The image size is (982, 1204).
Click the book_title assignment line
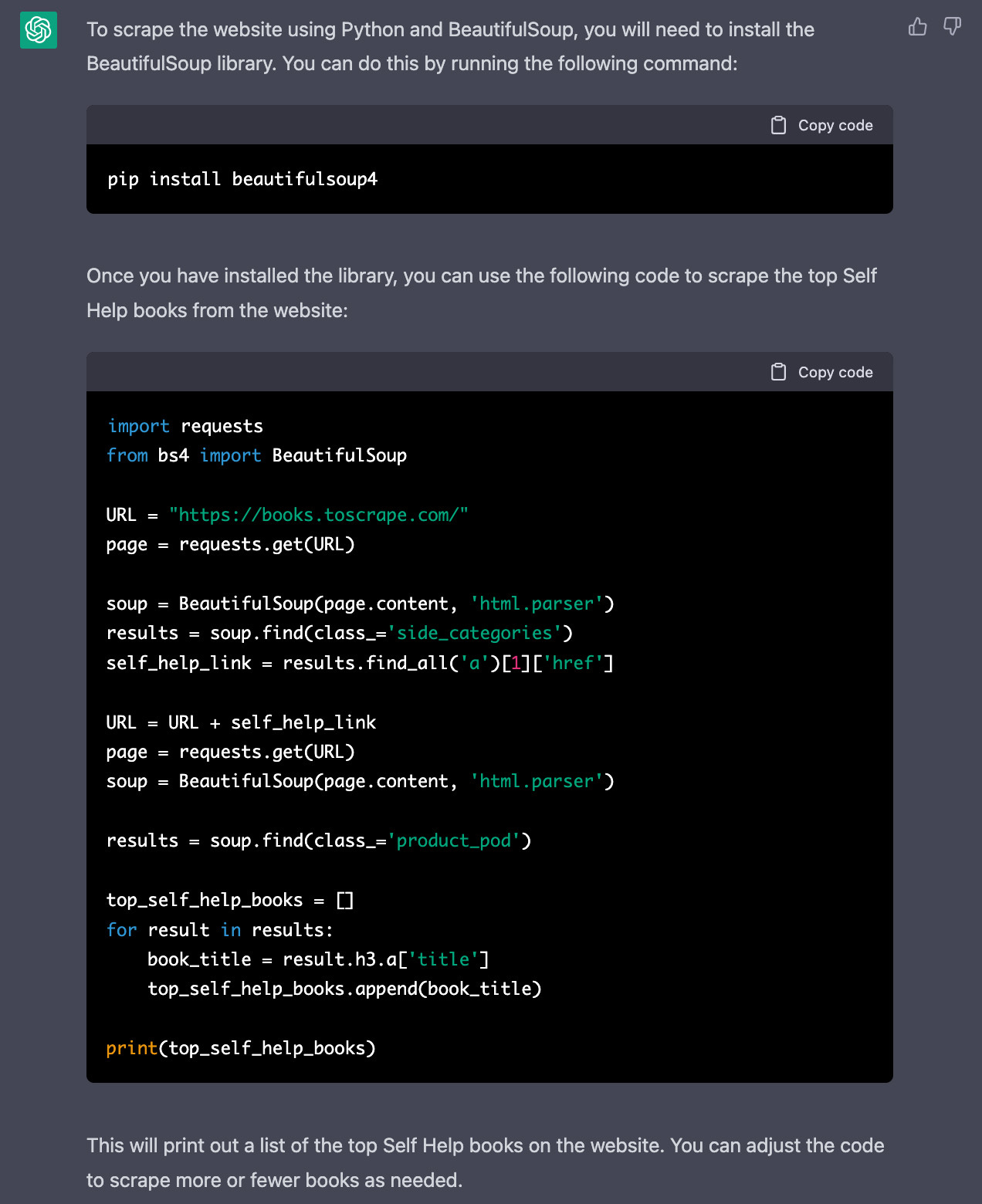pos(318,959)
